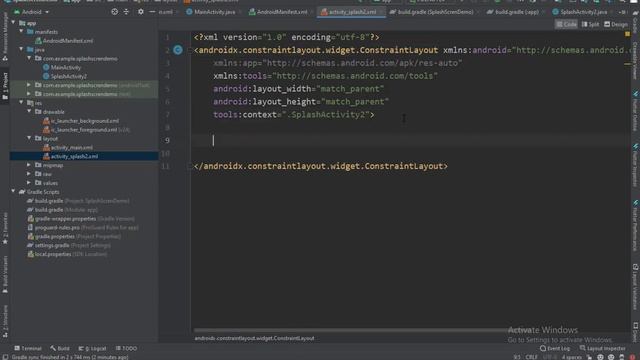Screen dimensions: 640x360
Task: Open the Android project view dropdown
Action: tap(31, 12)
